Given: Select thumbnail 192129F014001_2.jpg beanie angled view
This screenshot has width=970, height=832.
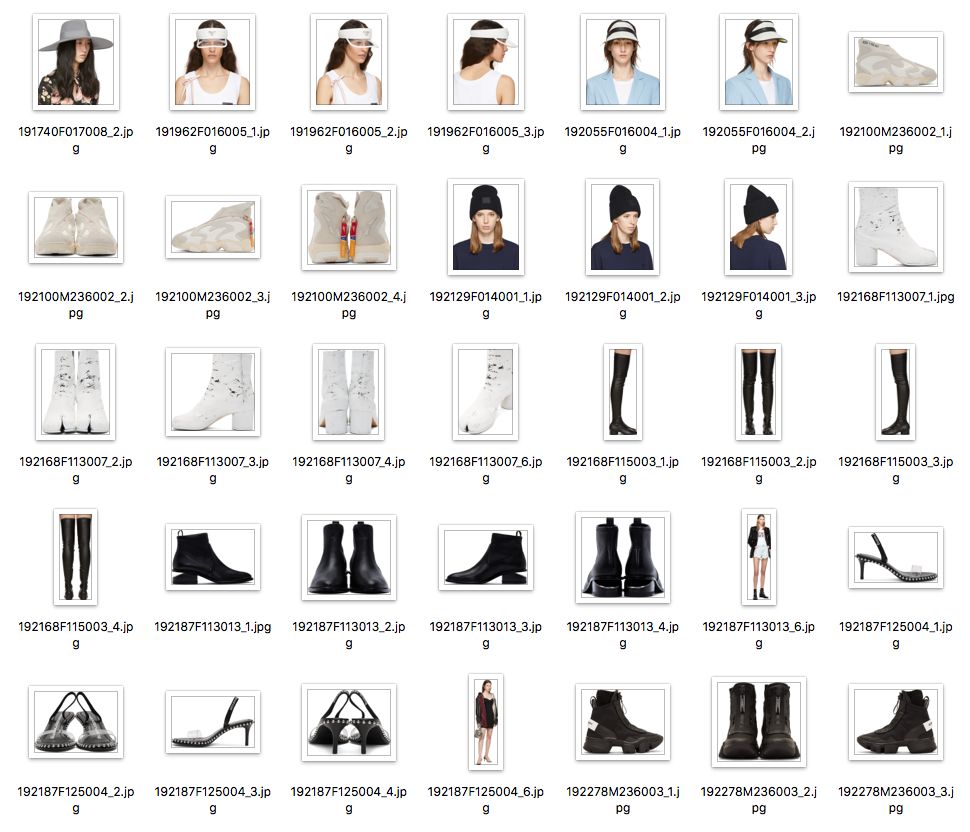Looking at the screenshot, I should point(622,227).
